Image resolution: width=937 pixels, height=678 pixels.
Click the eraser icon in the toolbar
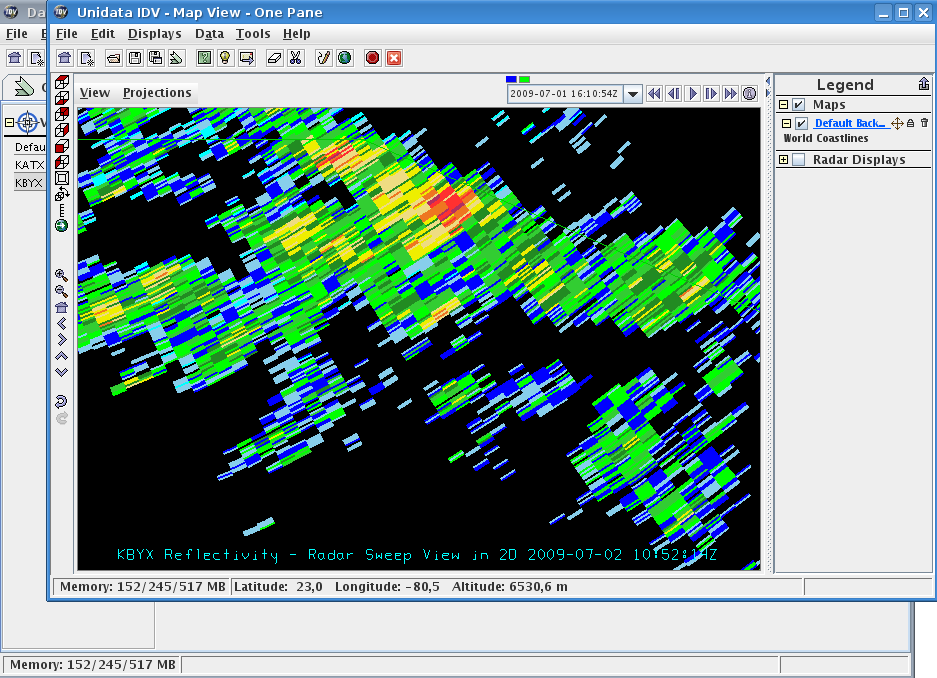[275, 58]
